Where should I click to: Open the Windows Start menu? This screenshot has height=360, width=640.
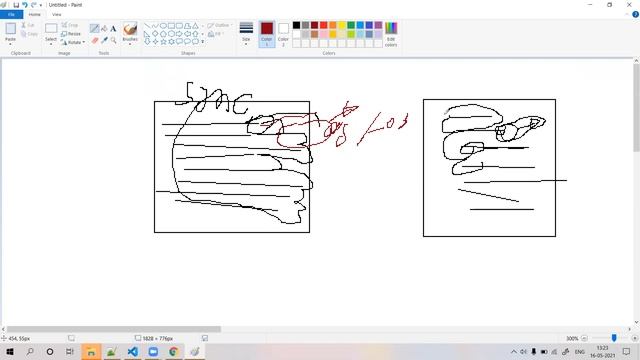tap(9, 351)
